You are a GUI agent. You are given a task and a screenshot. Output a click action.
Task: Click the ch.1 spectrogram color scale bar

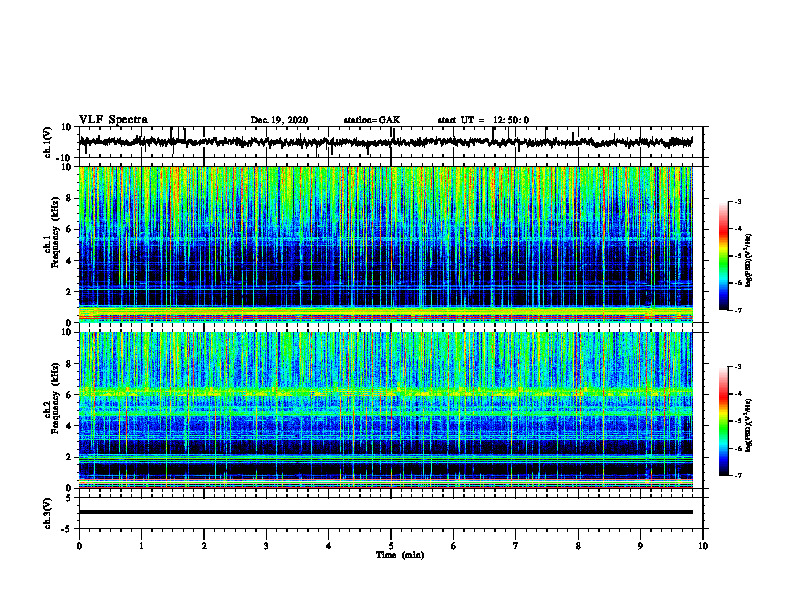723,256
